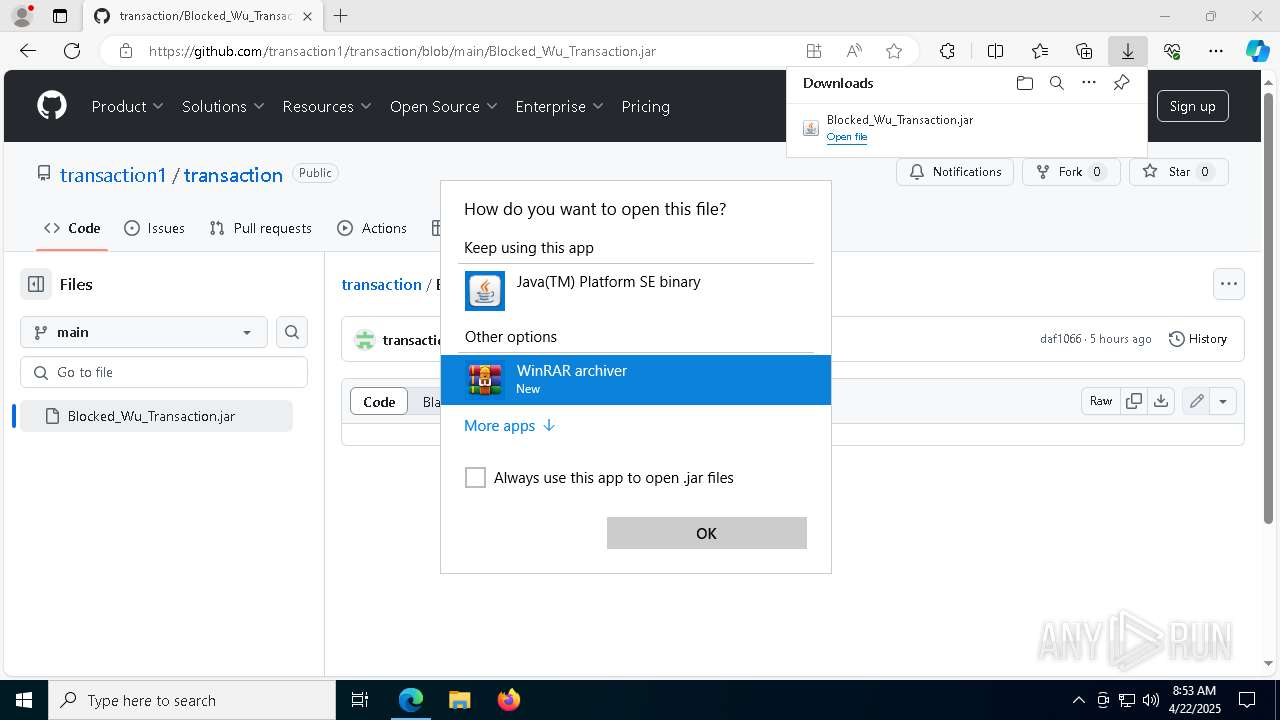Open Edge Settings and more menu

point(1216,51)
